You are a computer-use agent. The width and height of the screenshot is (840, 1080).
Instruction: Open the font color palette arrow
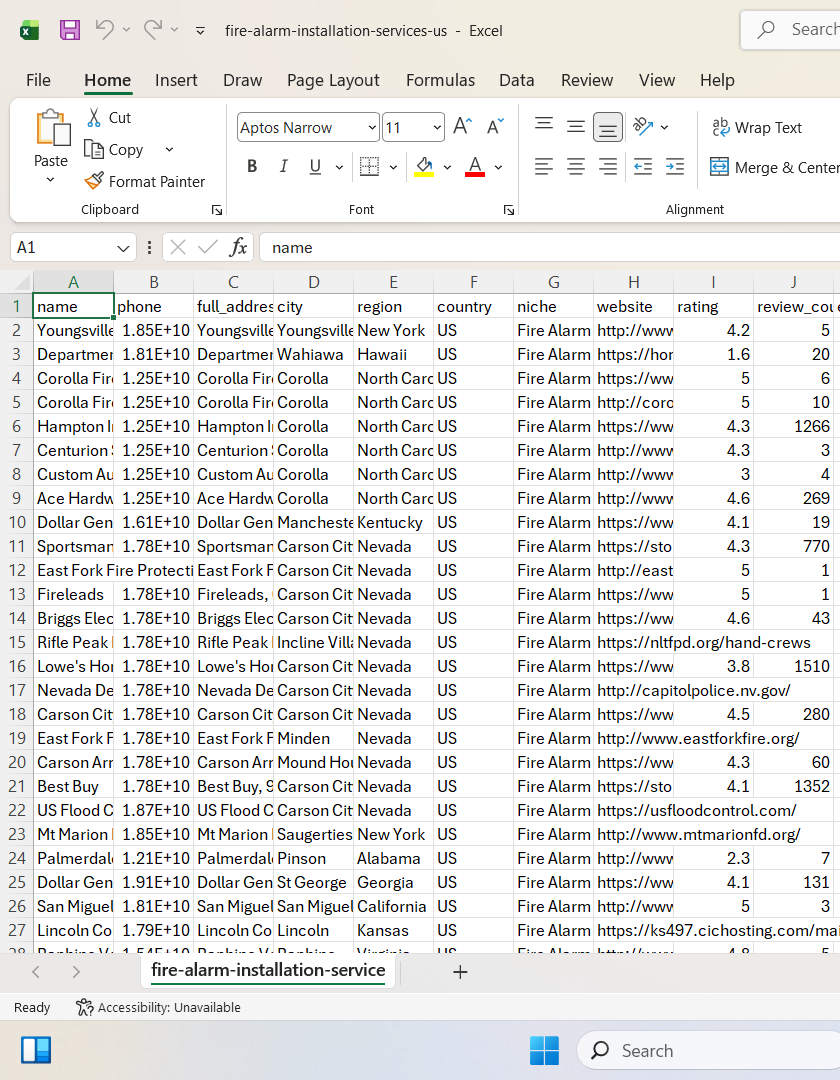tap(498, 167)
